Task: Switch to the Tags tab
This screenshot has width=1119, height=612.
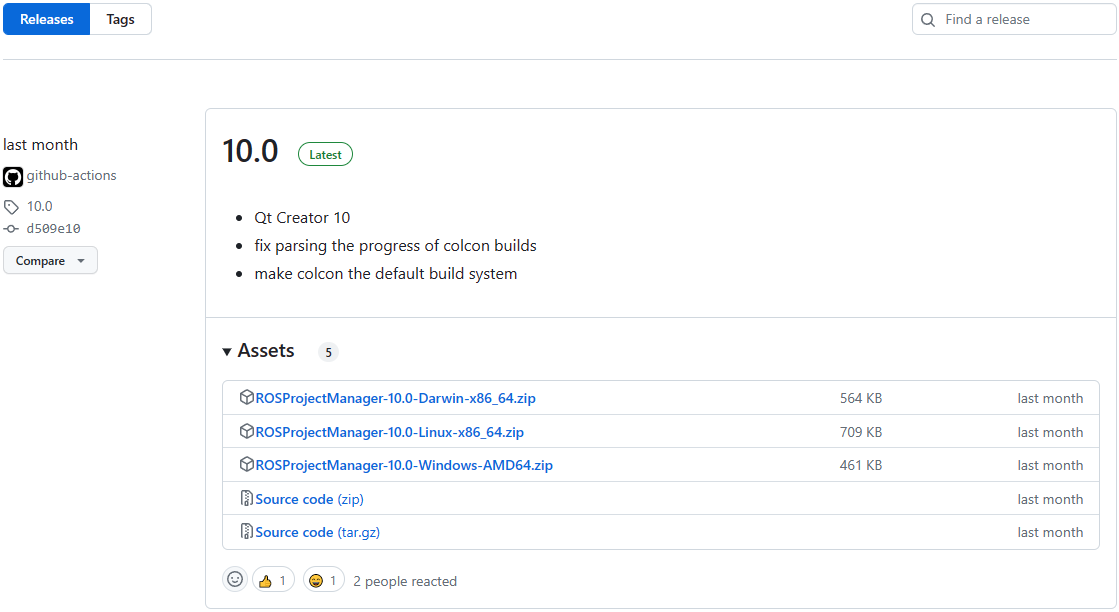Action: pos(121,19)
